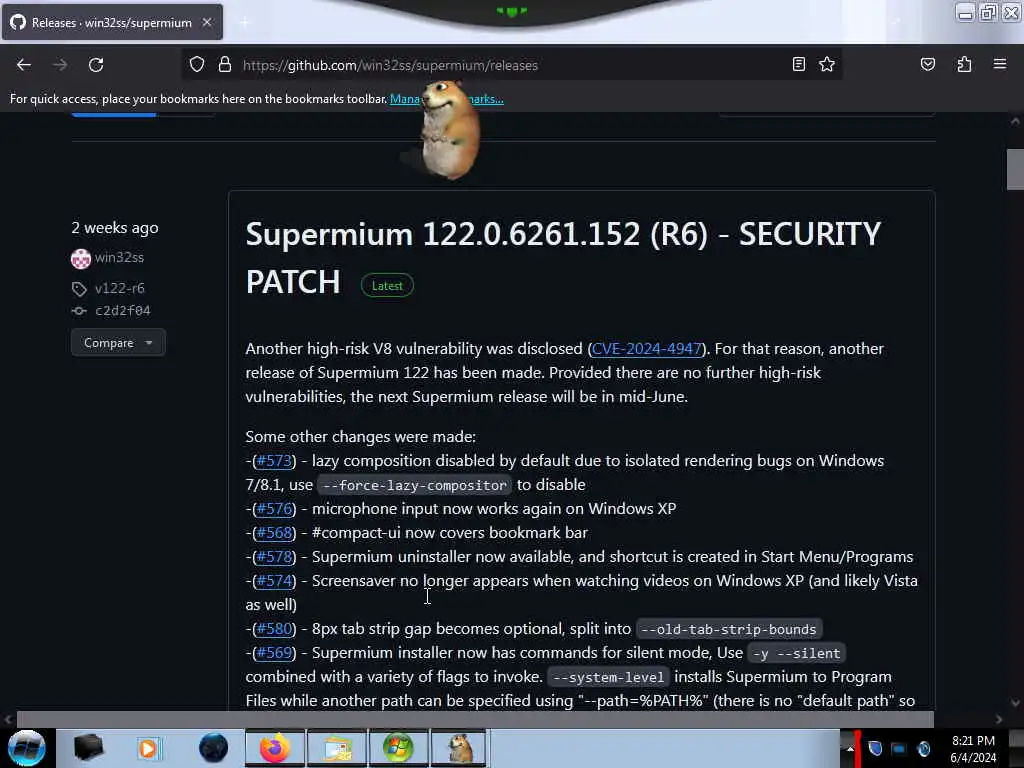1024x768 pixels.
Task: Open the win32ss author profile link
Action: click(119, 257)
